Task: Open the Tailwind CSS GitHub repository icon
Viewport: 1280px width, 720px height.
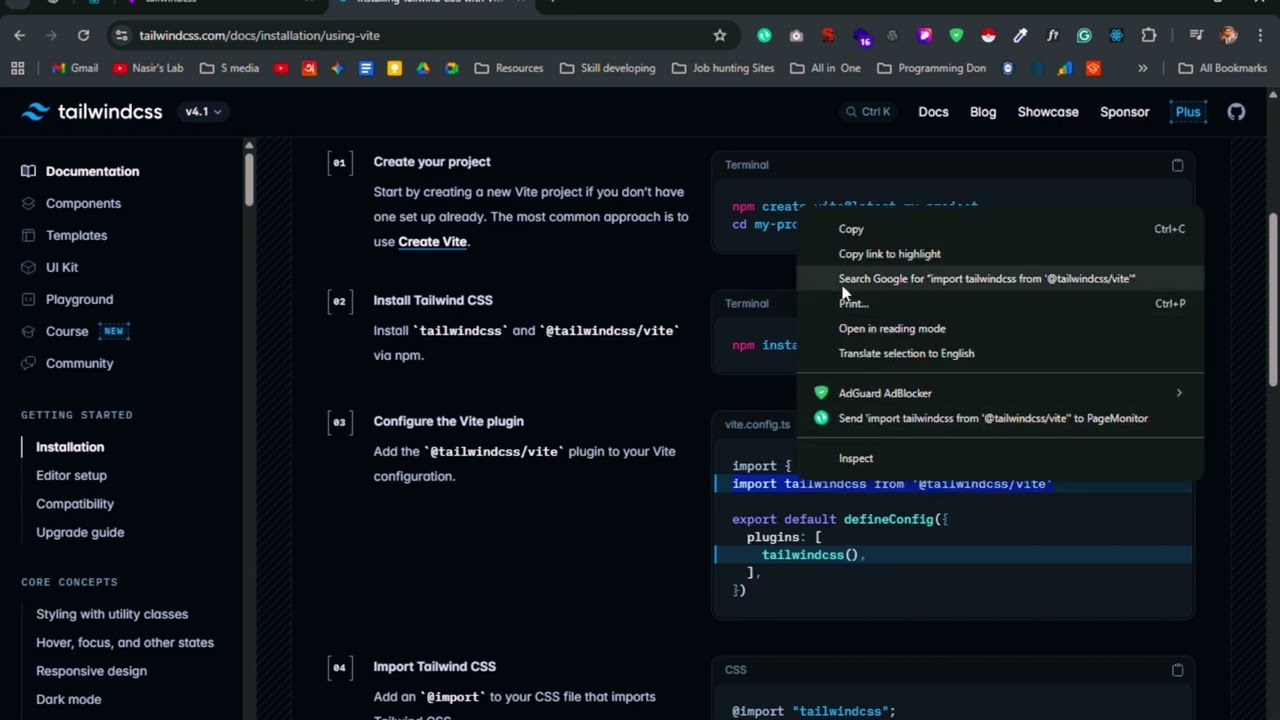Action: (x=1237, y=112)
